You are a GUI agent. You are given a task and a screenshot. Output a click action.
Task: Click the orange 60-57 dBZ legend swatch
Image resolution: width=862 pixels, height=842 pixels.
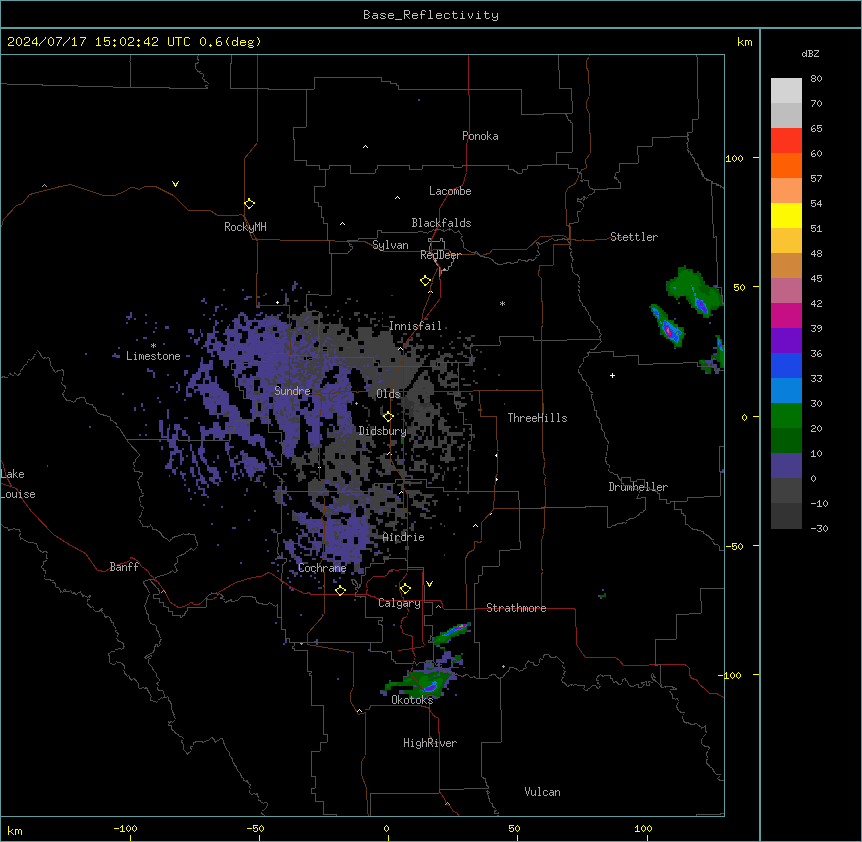786,165
